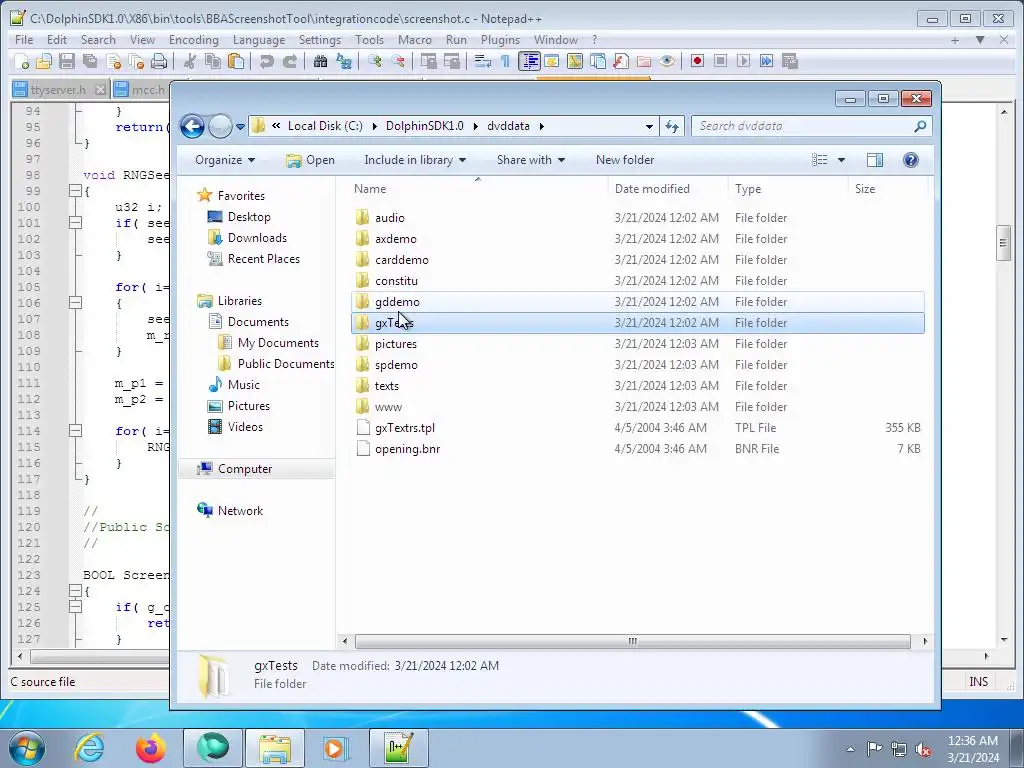Open the Search menu in Notepad++
1024x768 pixels.
98,40
